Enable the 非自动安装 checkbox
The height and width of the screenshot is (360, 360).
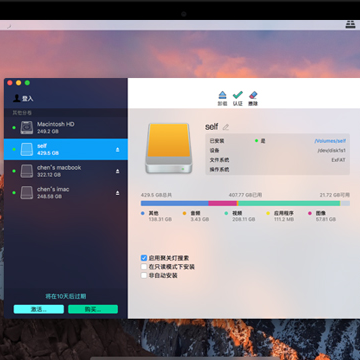pyautogui.click(x=144, y=275)
